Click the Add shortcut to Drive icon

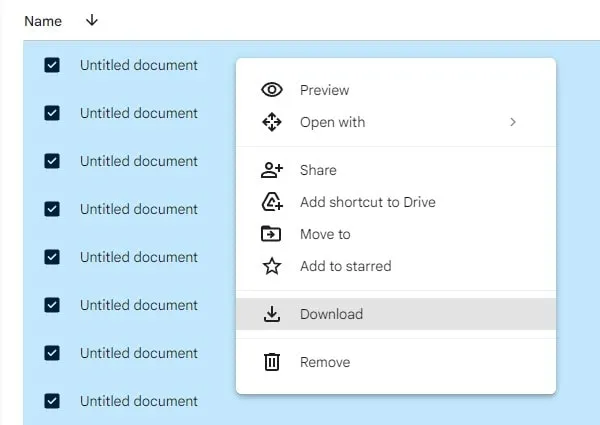click(272, 202)
